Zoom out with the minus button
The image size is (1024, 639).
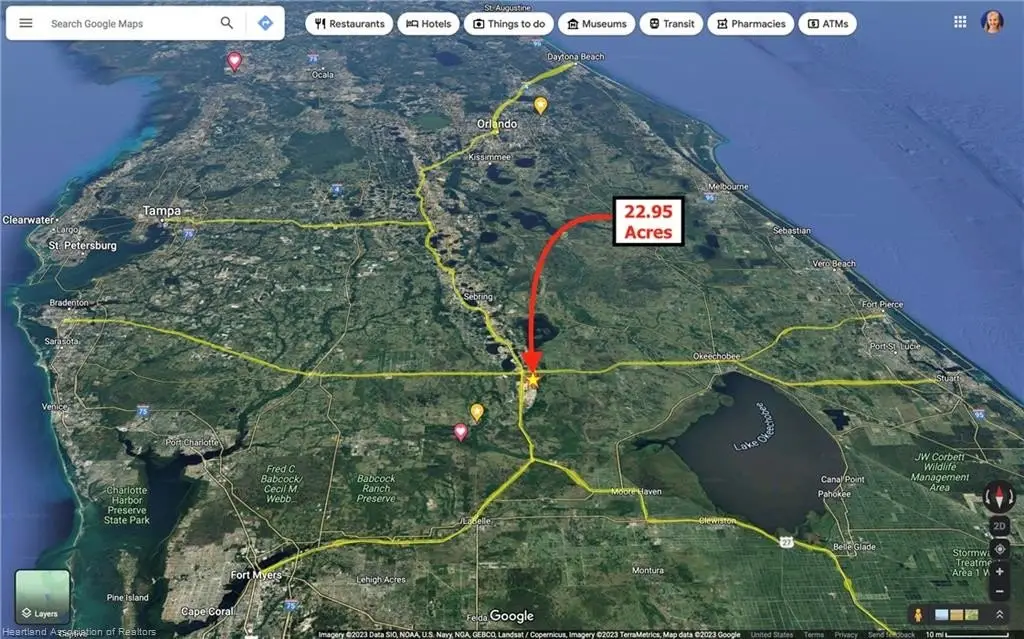pyautogui.click(x=999, y=591)
